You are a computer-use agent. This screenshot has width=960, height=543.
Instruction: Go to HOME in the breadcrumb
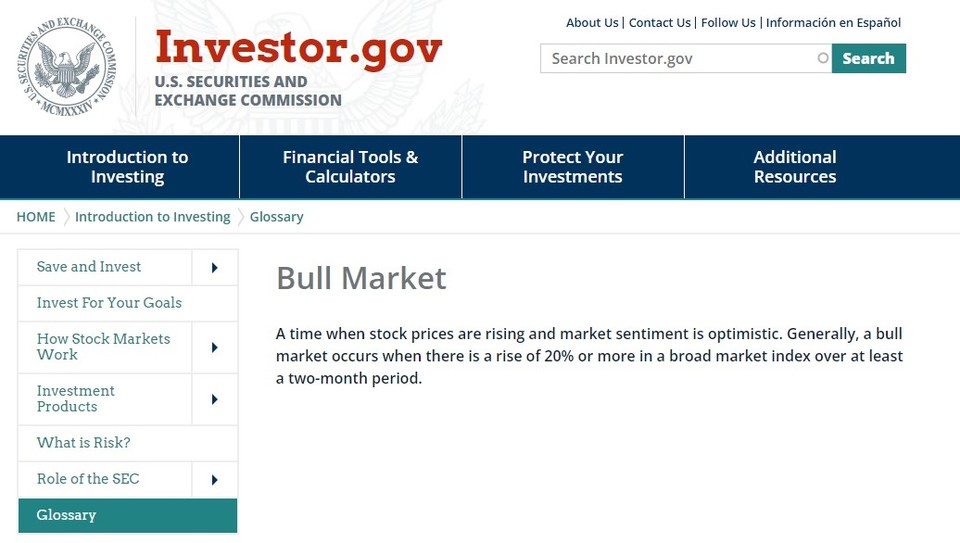36,217
